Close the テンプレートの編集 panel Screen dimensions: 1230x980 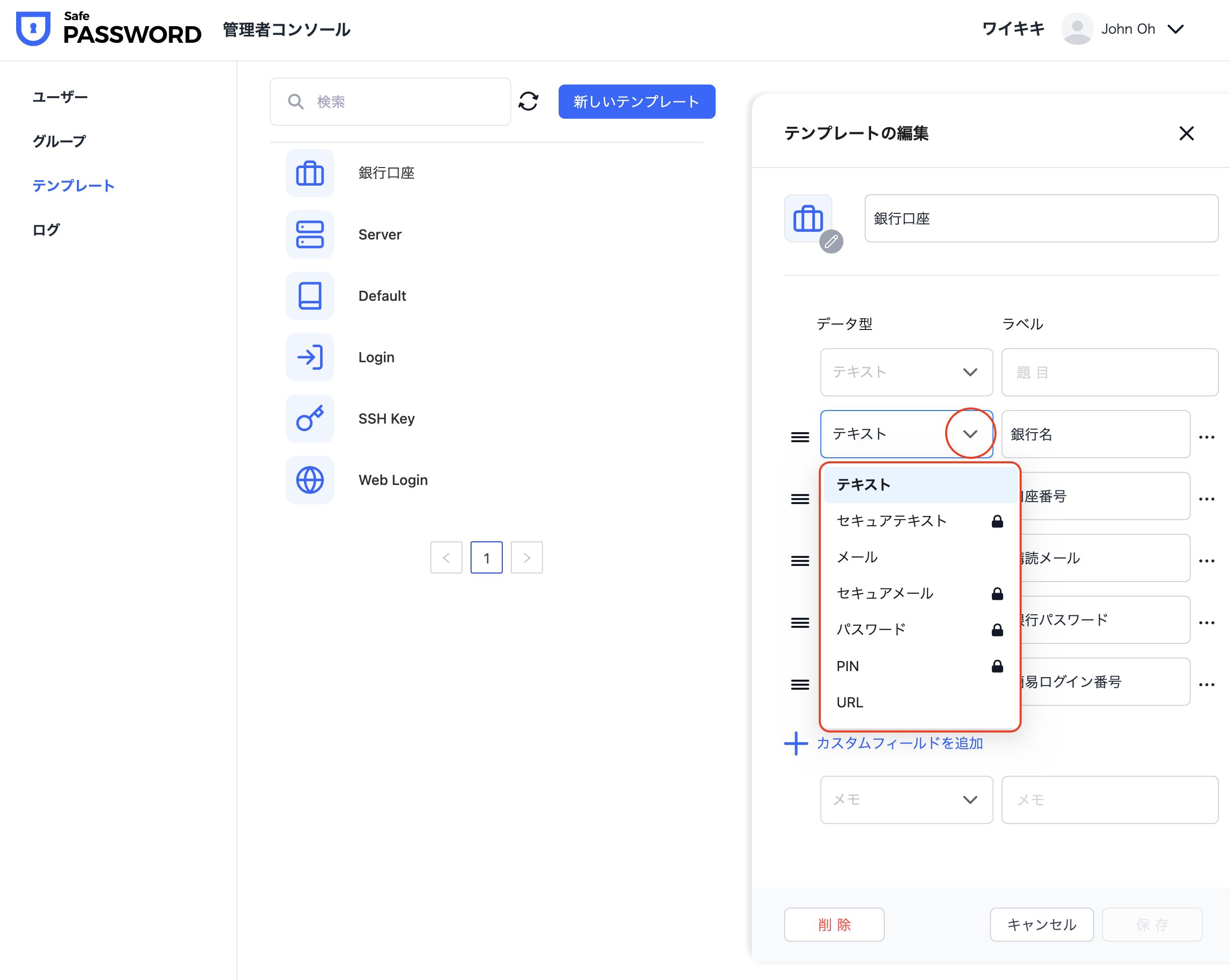pos(1186,133)
